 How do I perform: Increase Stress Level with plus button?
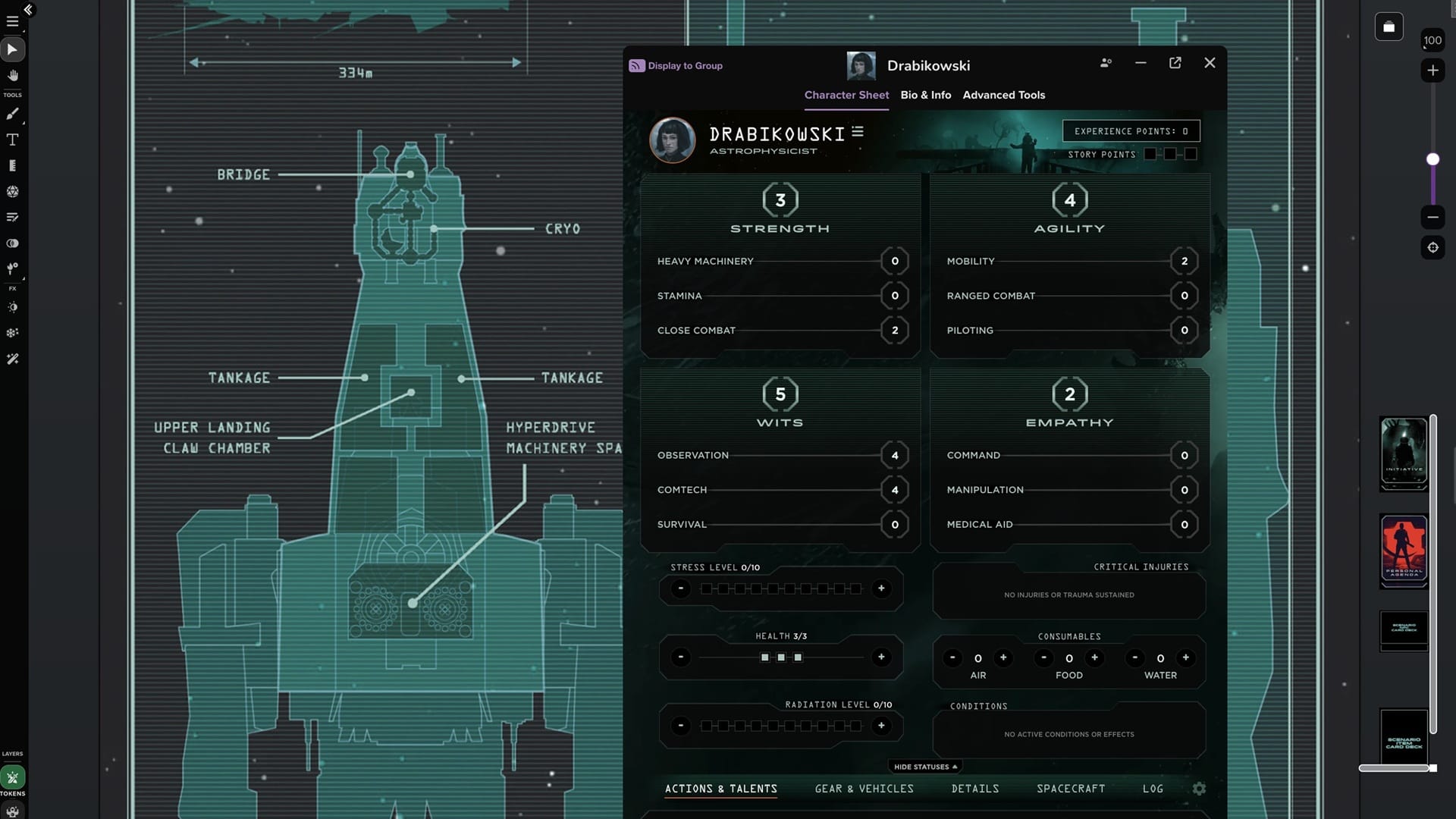click(881, 588)
